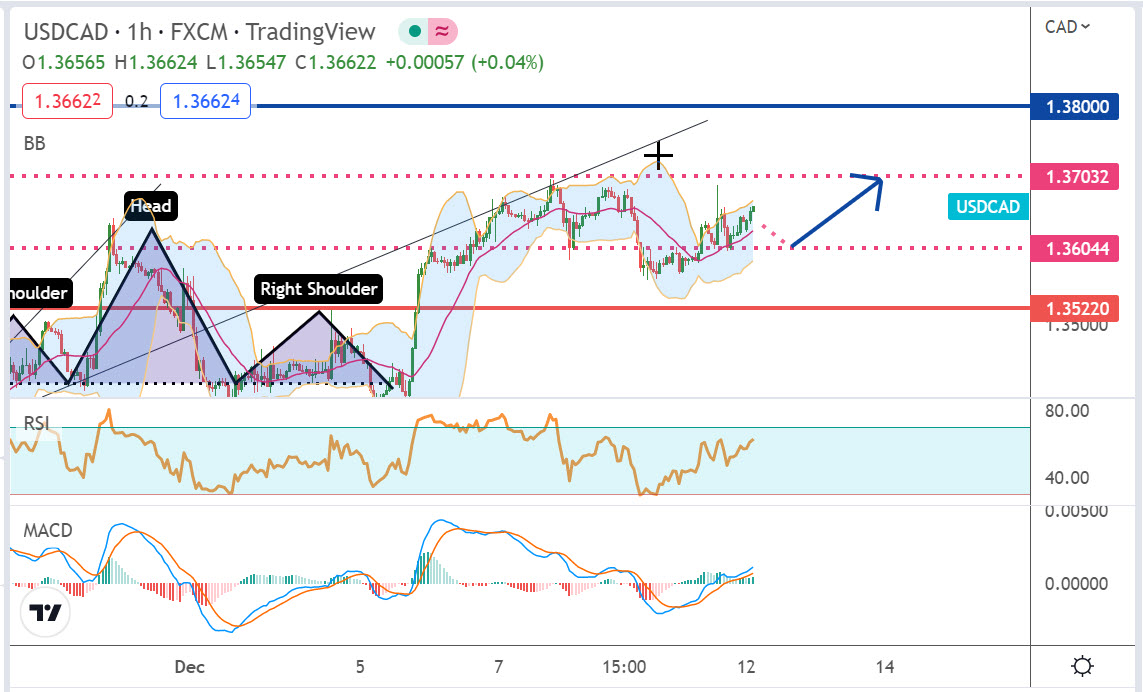Click the change +0.00057 (+0.04%) text
1143x692 pixels.
[464, 63]
